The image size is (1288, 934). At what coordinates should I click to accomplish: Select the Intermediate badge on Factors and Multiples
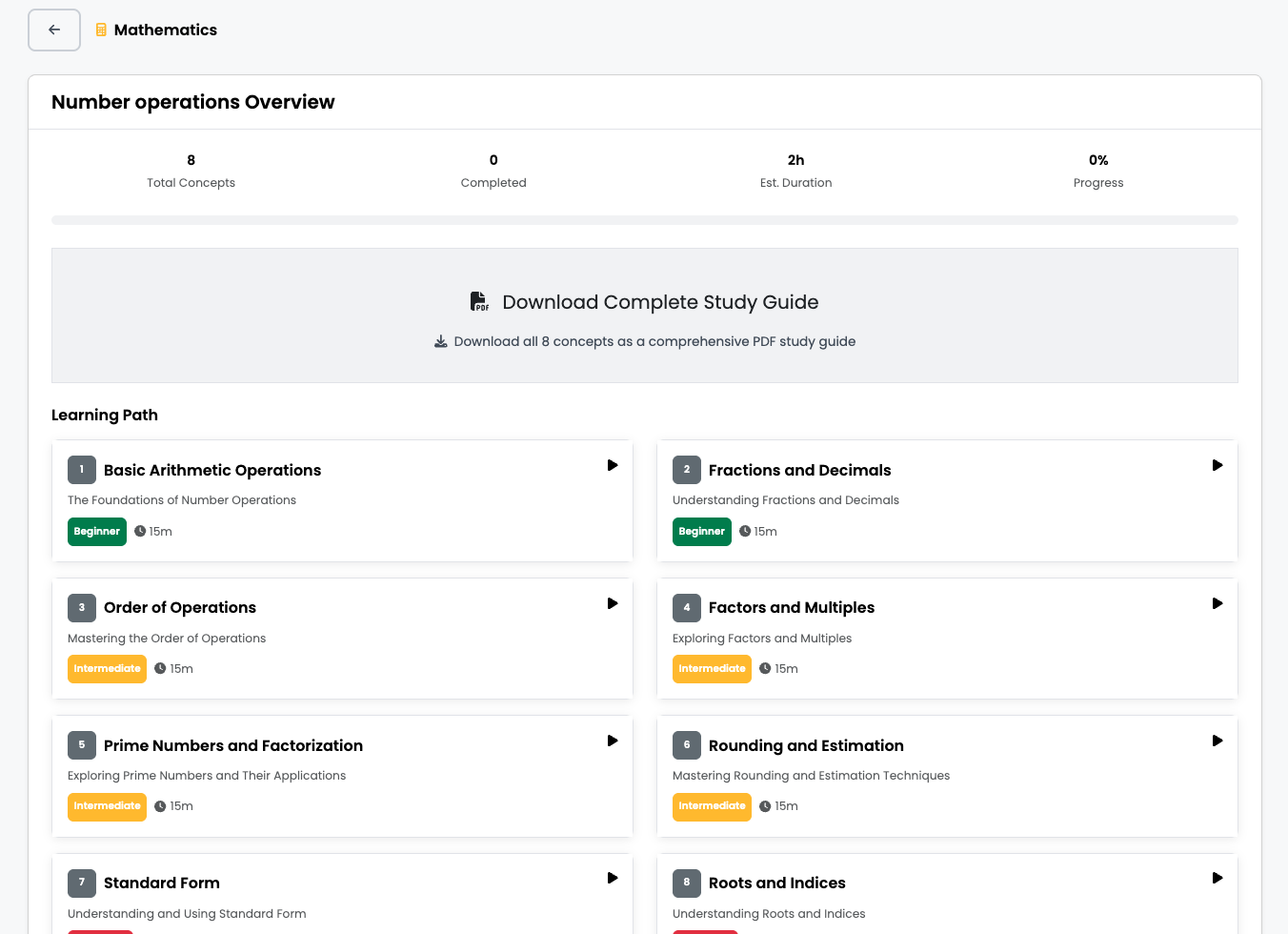[712, 668]
